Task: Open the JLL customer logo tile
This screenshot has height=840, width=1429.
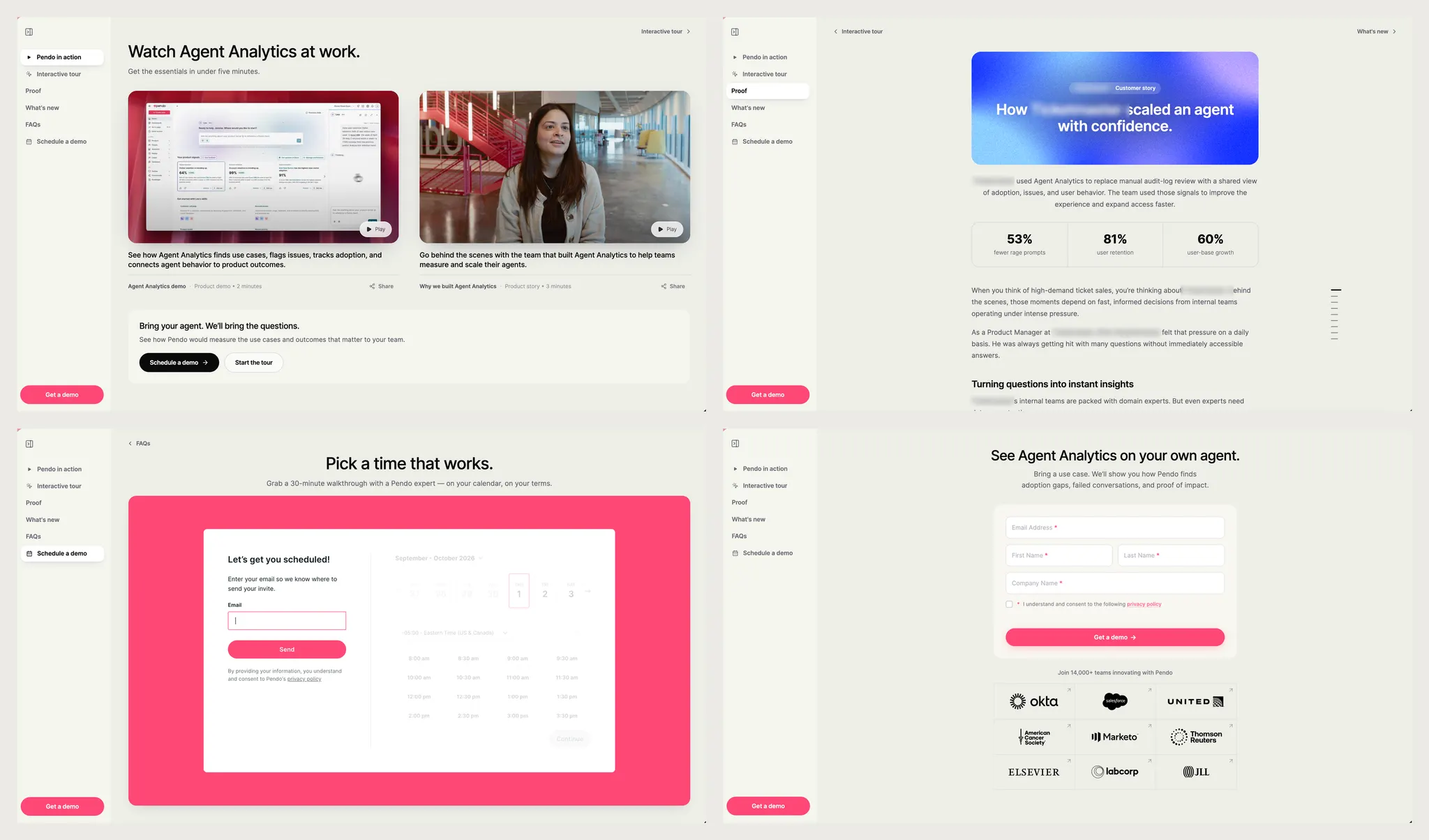Action: (1196, 772)
